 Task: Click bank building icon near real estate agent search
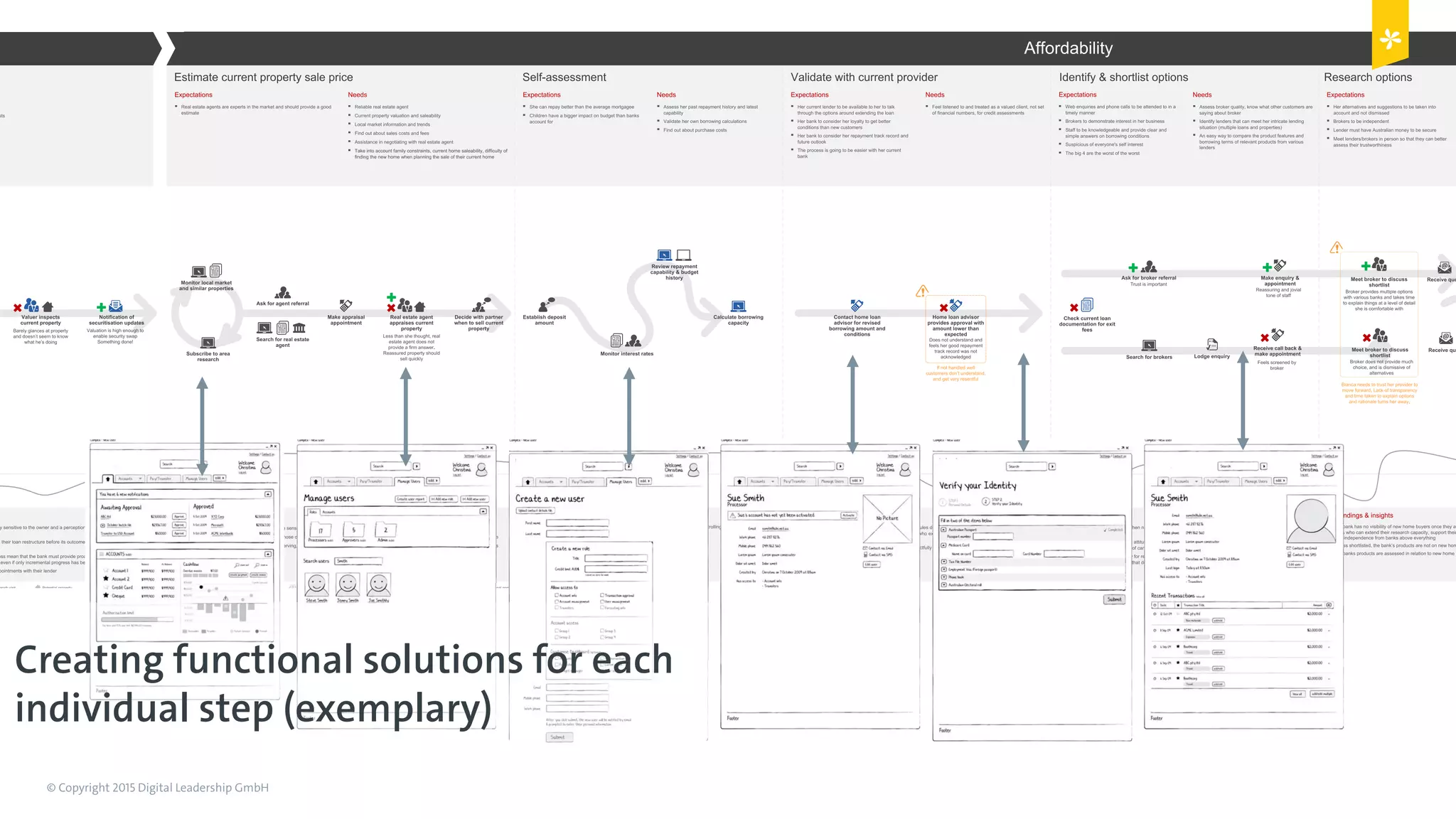coord(299,328)
